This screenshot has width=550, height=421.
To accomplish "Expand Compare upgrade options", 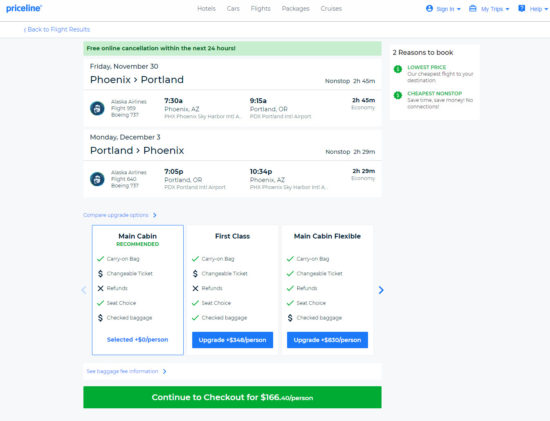I will (x=120, y=215).
